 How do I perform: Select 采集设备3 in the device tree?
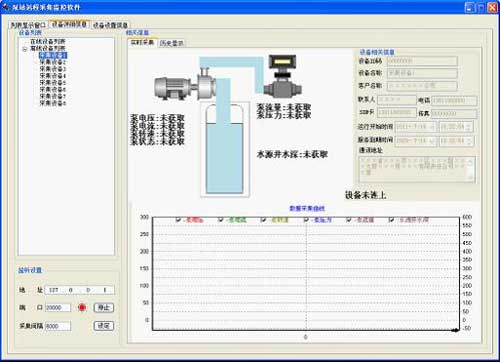[x=53, y=69]
